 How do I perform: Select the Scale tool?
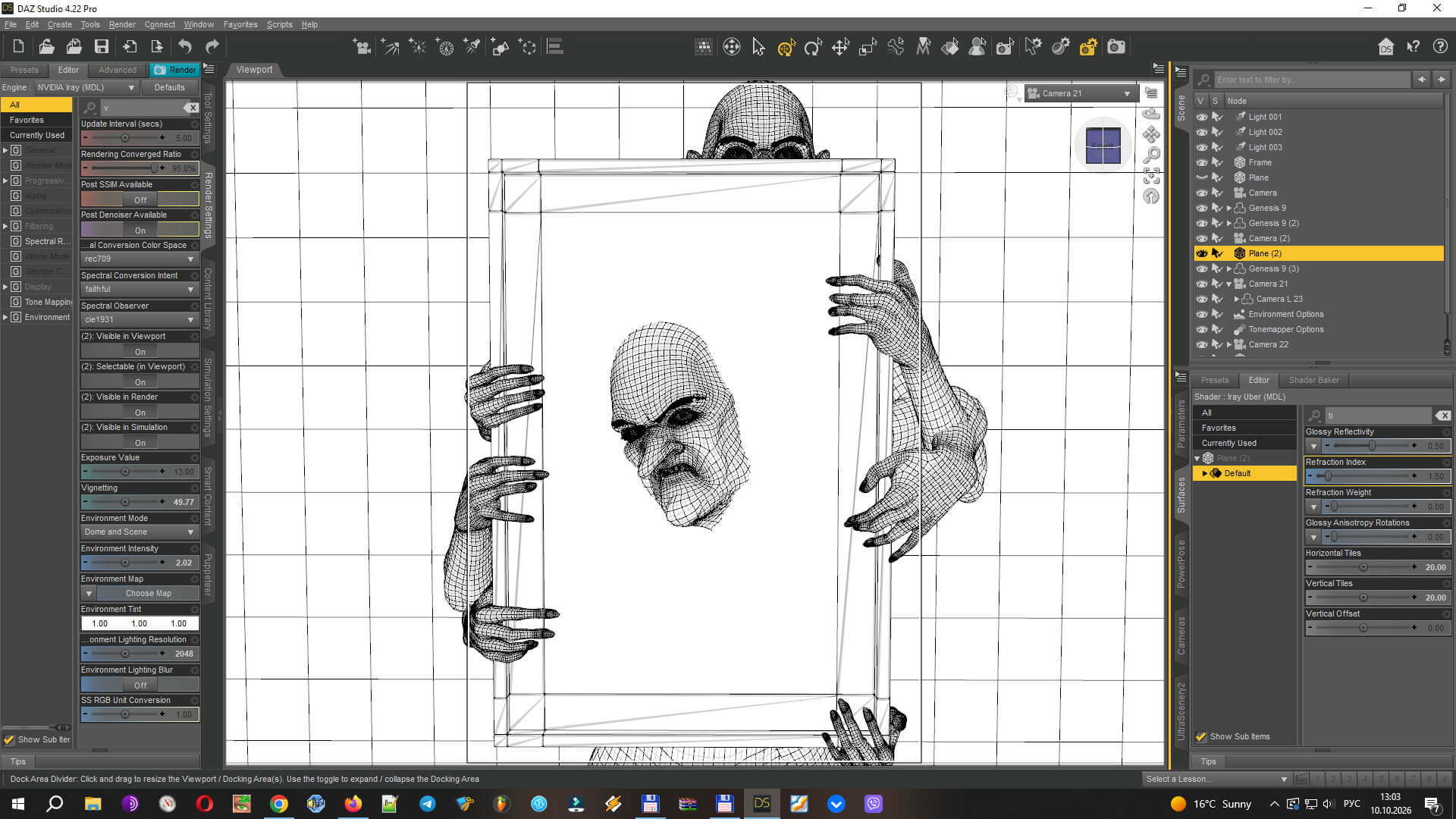pyautogui.click(x=868, y=47)
